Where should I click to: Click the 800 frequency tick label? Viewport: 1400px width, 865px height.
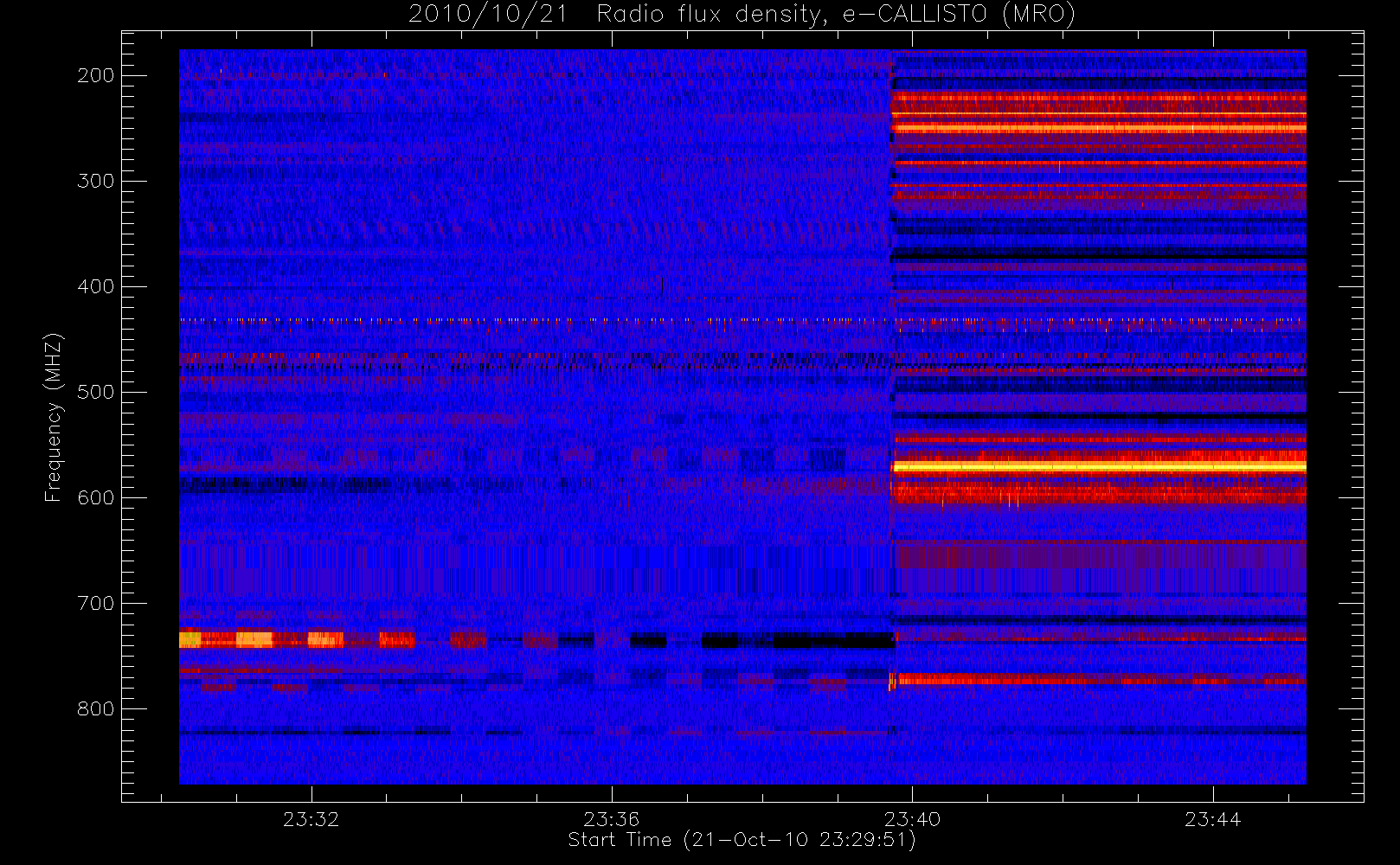click(x=96, y=708)
